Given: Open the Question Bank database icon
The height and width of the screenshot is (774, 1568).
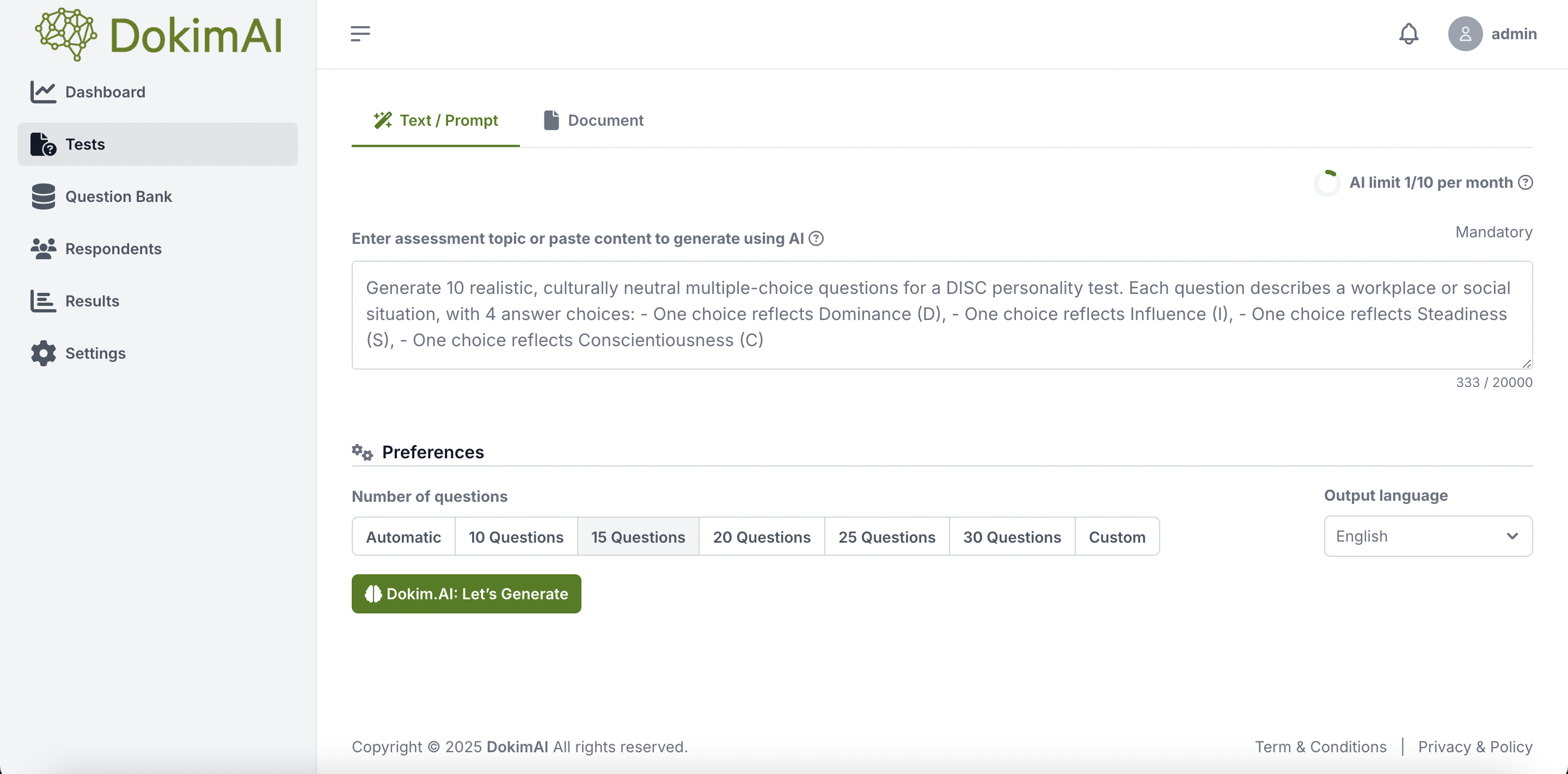Looking at the screenshot, I should [43, 196].
